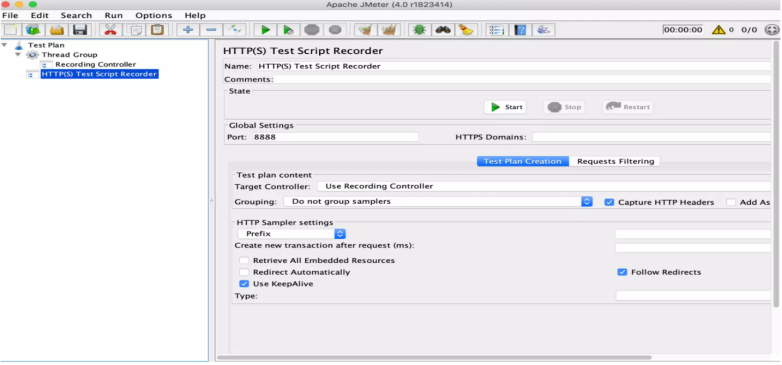782x365 pixels.
Task: Open the Grouping dropdown
Action: point(438,201)
